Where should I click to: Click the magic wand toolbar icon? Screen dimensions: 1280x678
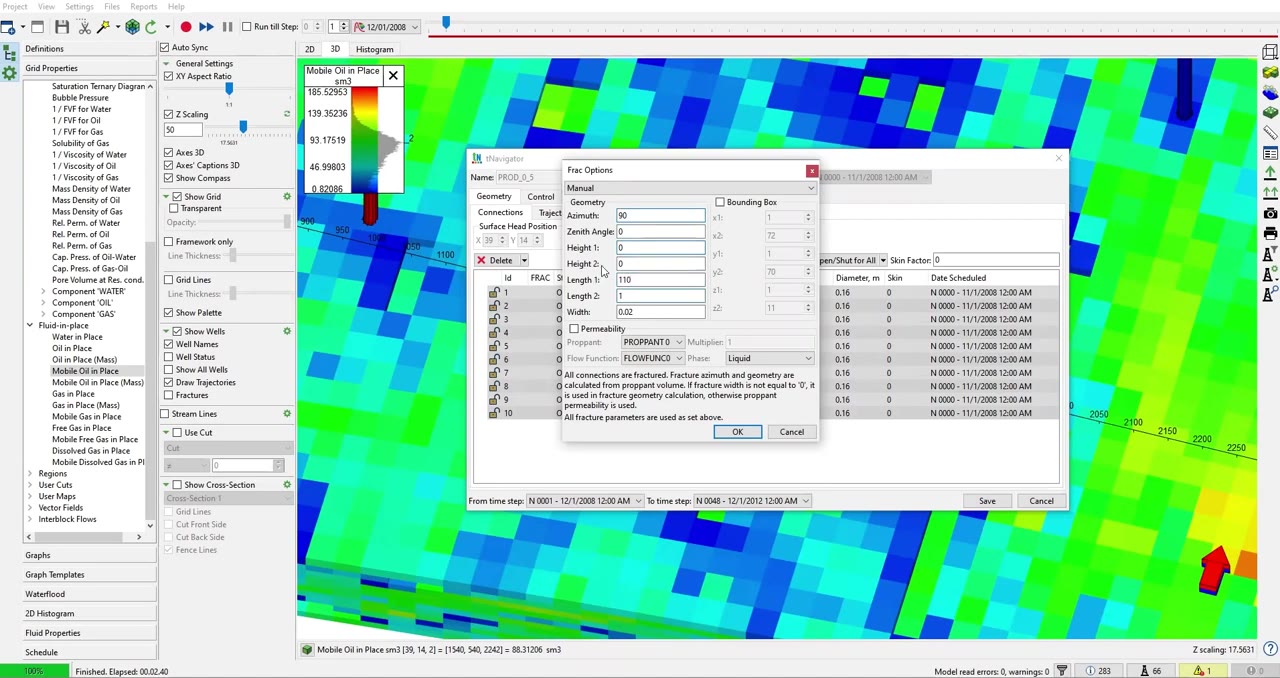pos(102,26)
